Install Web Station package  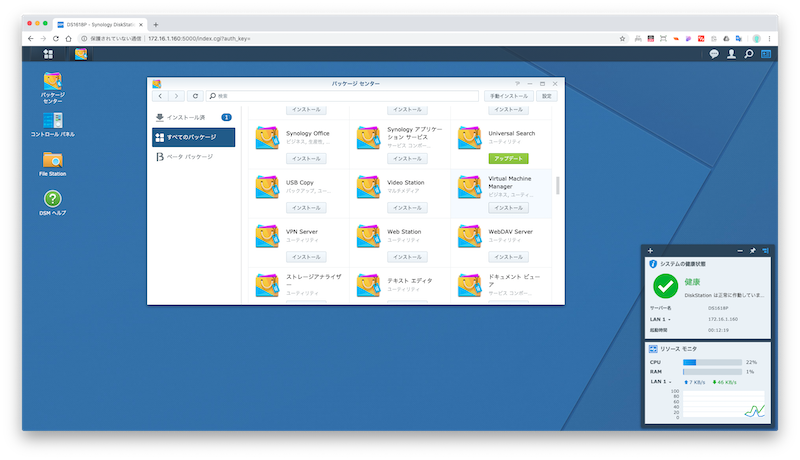(407, 257)
